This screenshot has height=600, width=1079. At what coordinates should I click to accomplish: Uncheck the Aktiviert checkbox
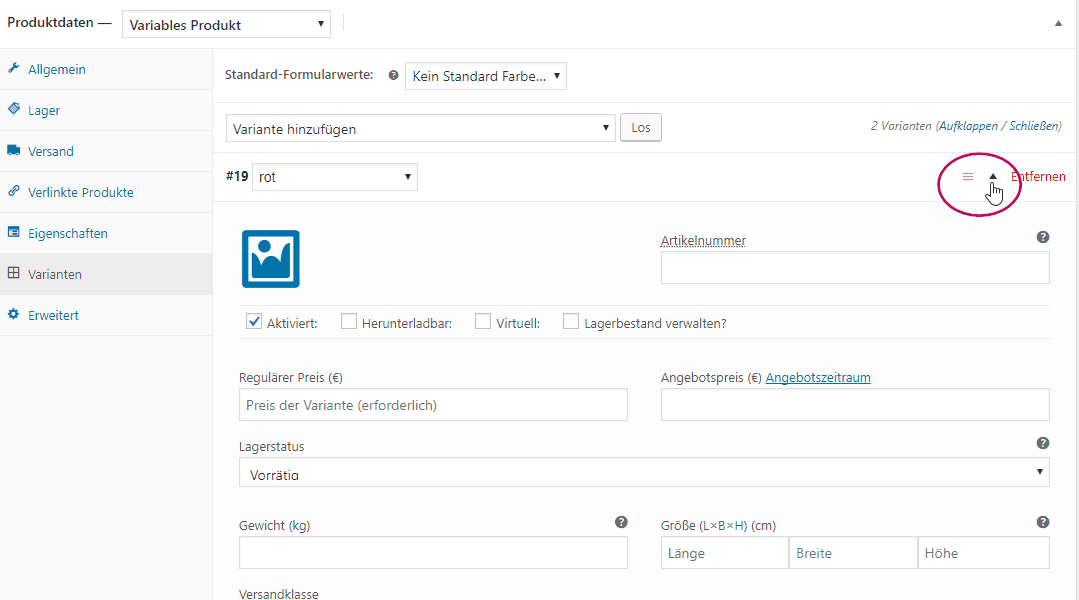coord(254,322)
